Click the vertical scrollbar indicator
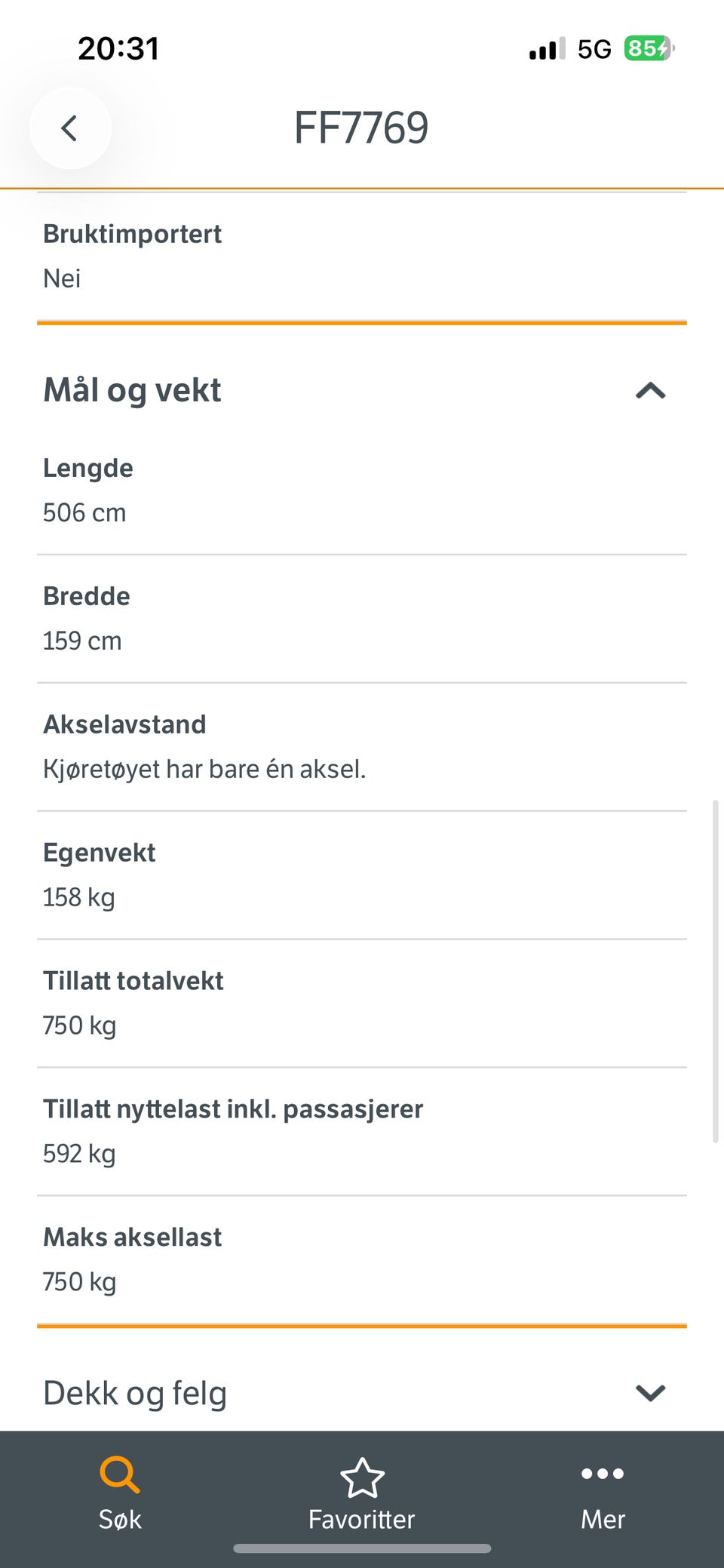 tap(716, 972)
